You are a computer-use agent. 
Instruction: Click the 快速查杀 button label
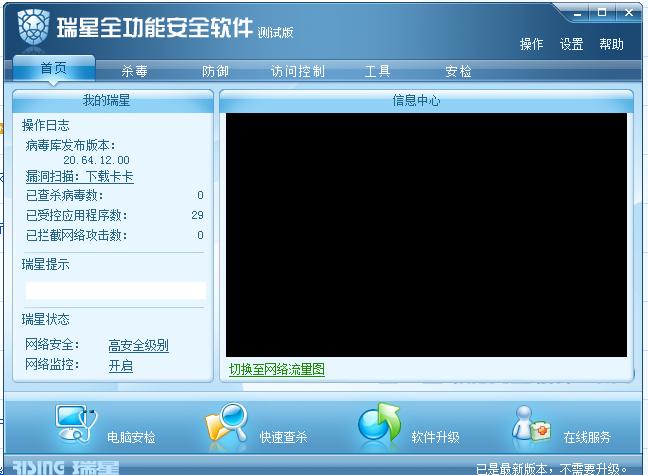point(284,437)
